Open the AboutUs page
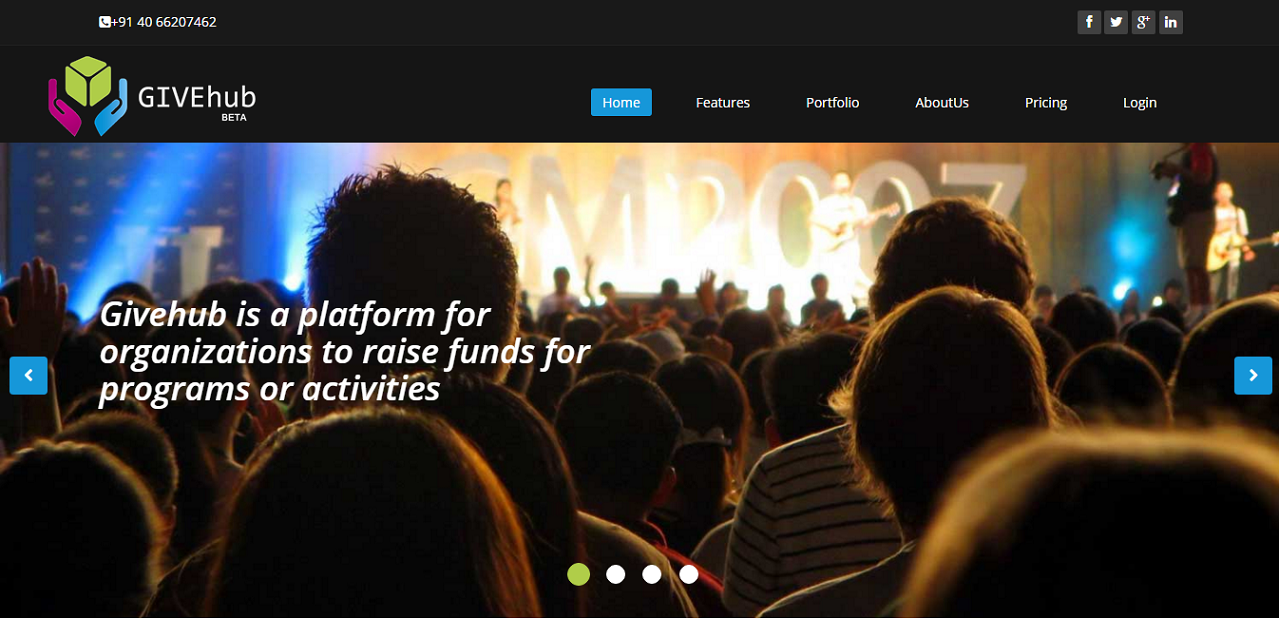Image resolution: width=1279 pixels, height=619 pixels. (942, 102)
